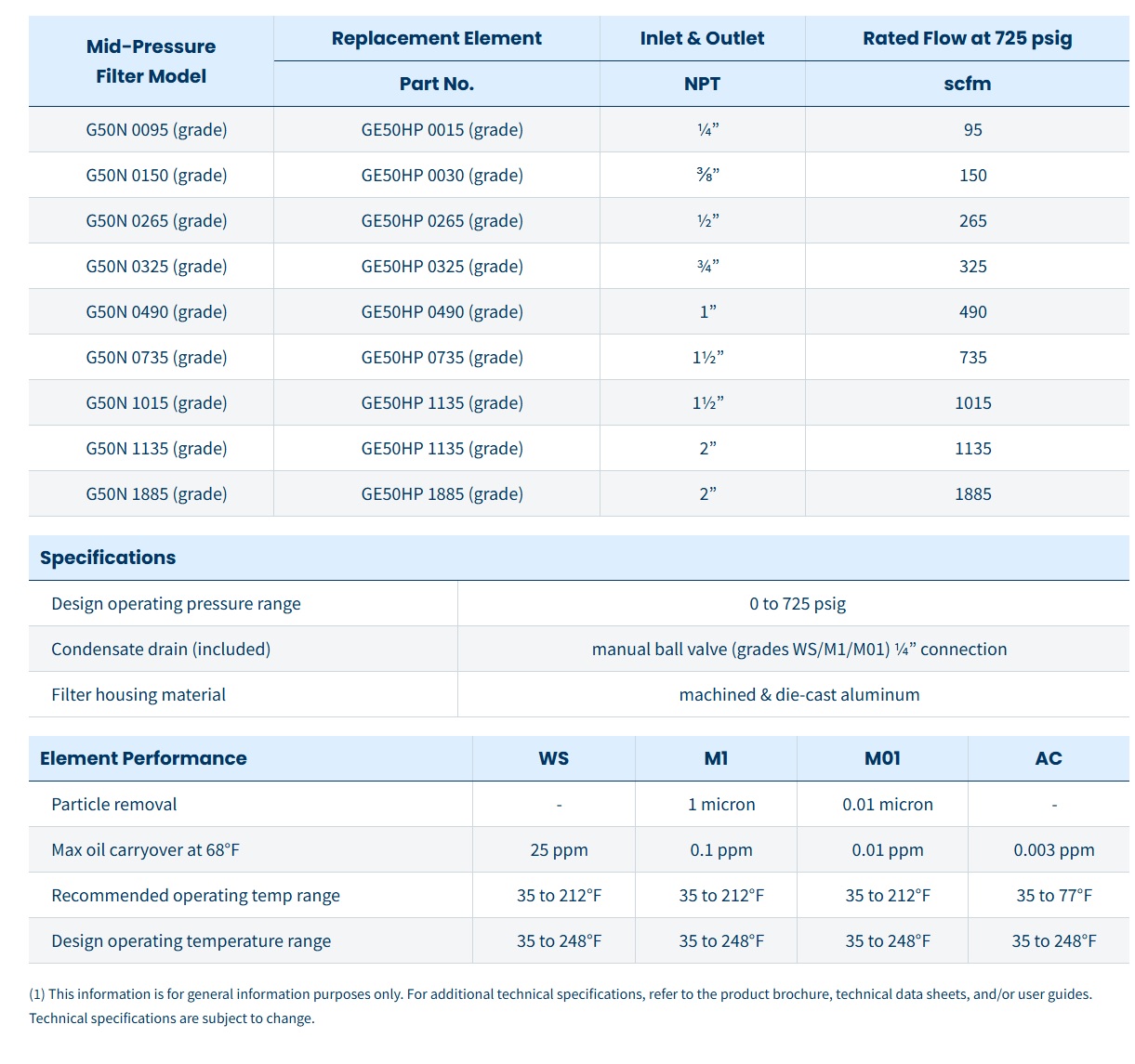
Task: Select the machined & die-cast aluminum value
Action: tap(798, 695)
